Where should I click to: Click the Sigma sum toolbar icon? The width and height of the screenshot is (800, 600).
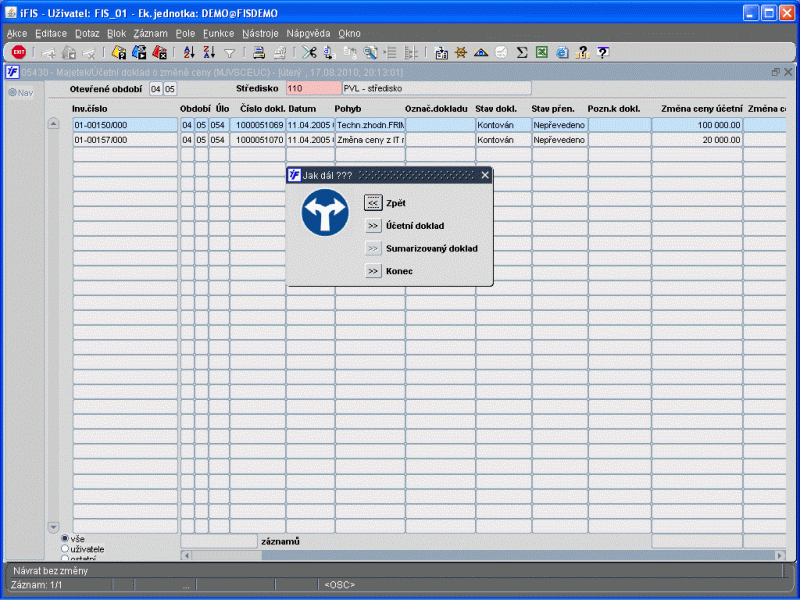[x=521, y=52]
